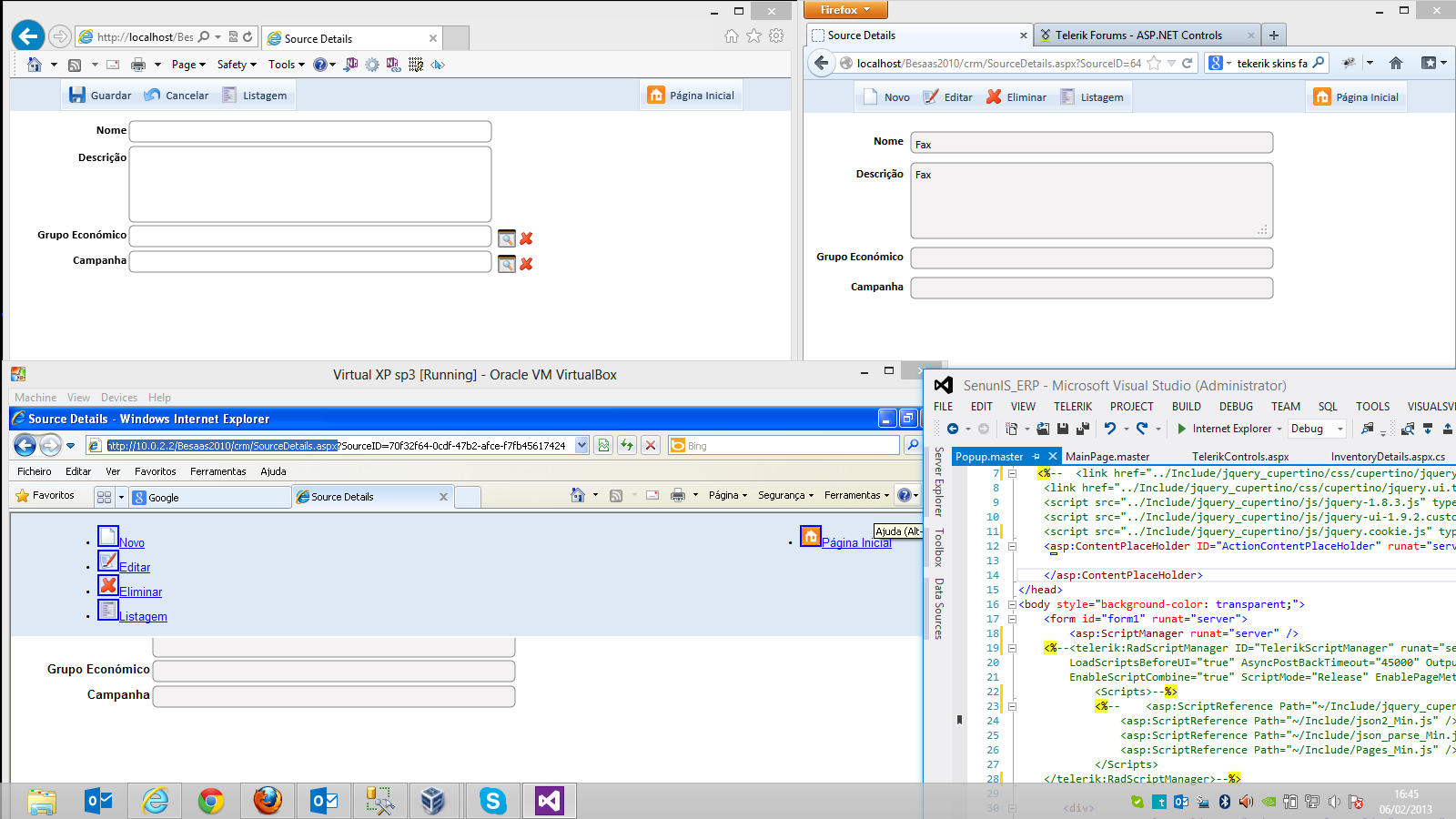Click the Listagem link in XP browser
Screen dimensions: 1456x819
[x=143, y=617]
